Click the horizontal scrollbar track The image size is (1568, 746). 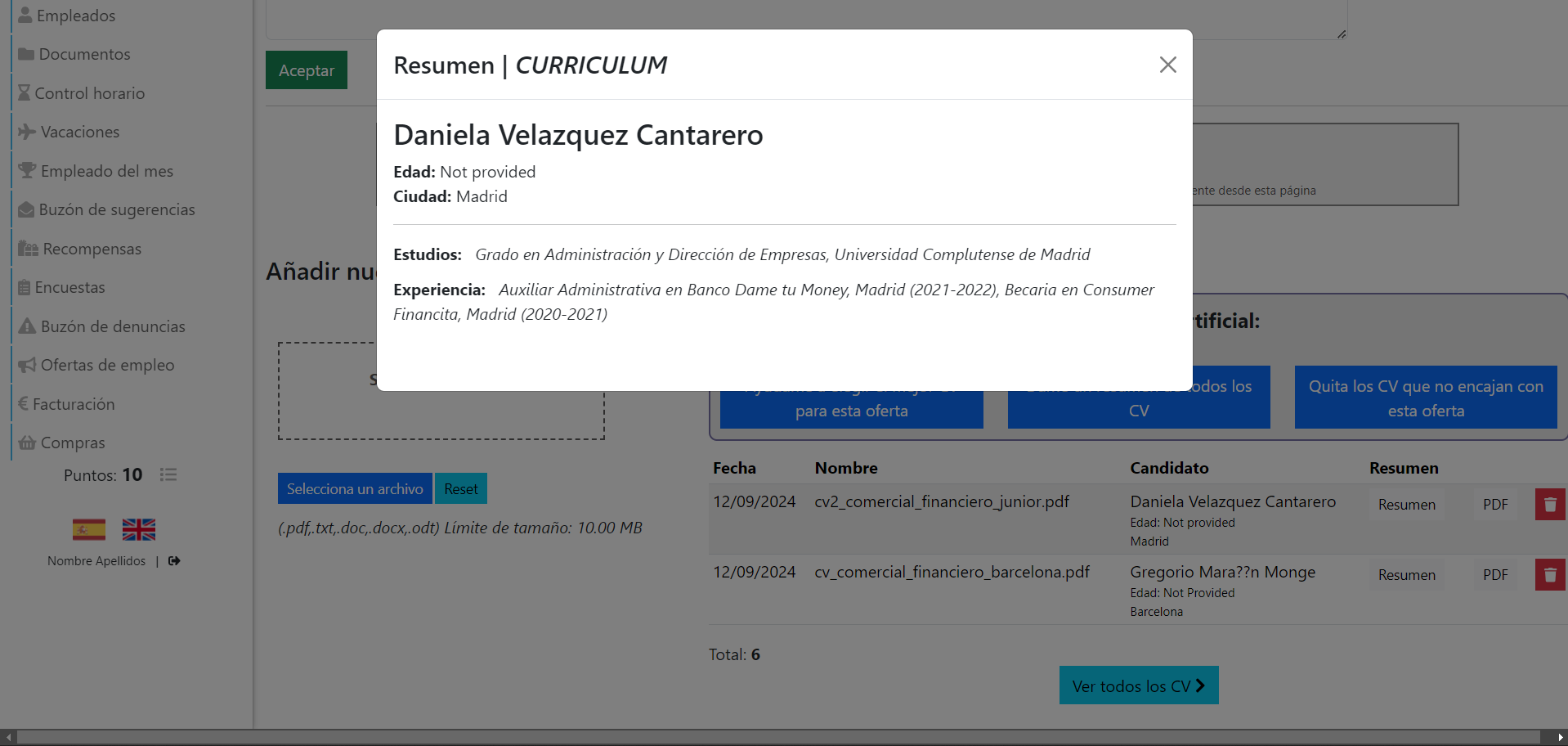coord(777,737)
